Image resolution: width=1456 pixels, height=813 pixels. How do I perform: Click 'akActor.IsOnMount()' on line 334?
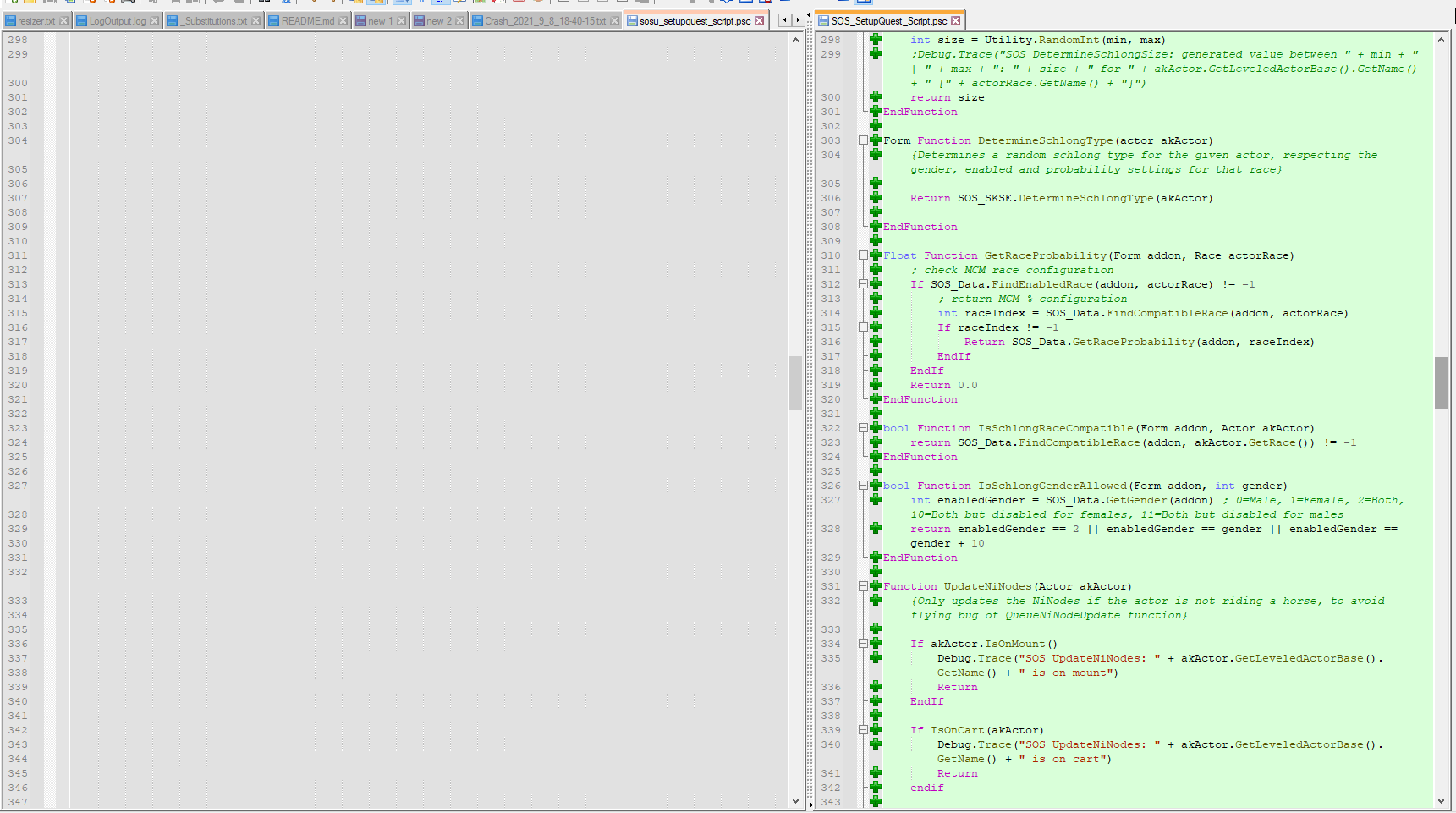994,644
